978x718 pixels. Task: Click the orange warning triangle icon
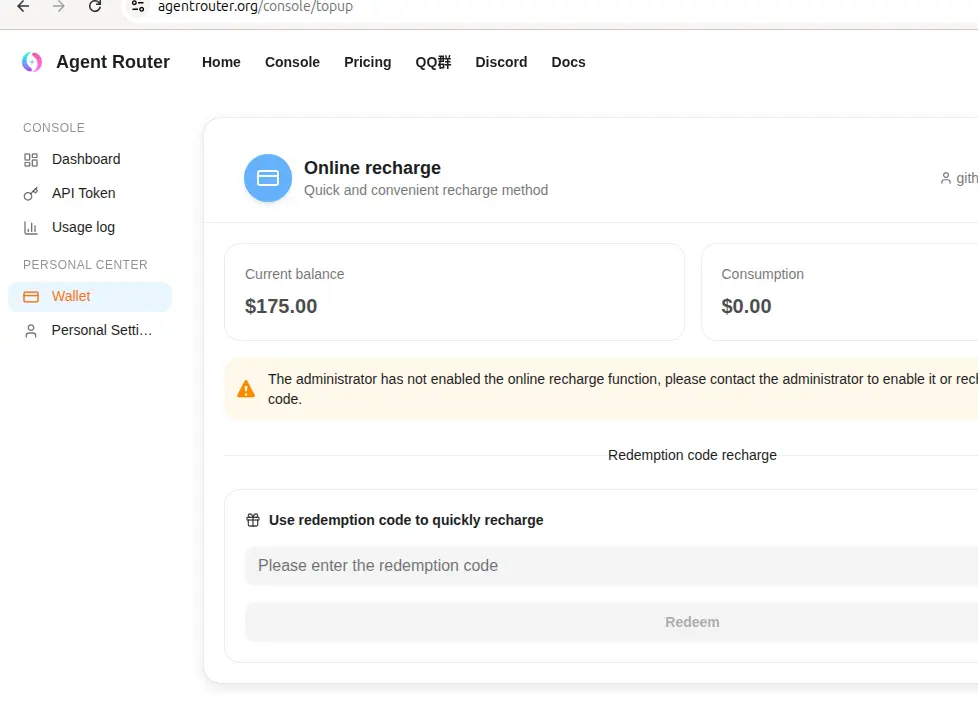coord(246,389)
